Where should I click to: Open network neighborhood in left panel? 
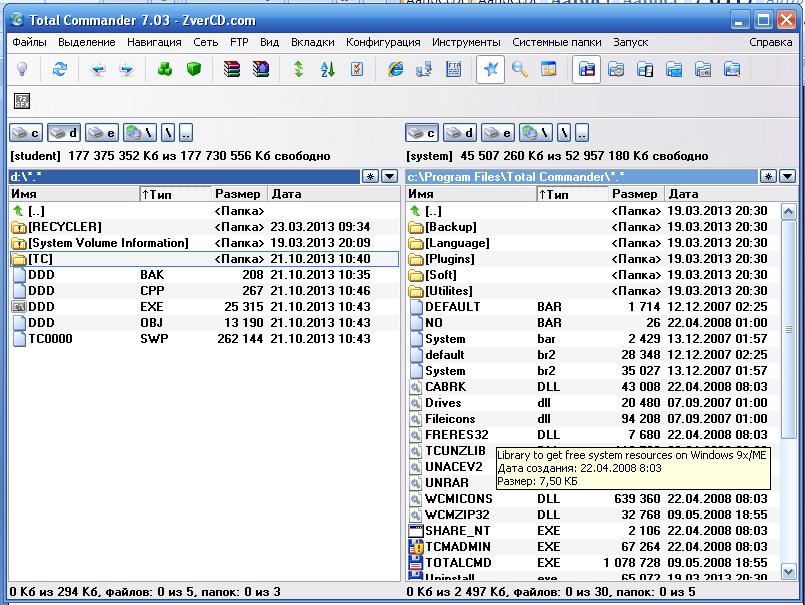pyautogui.click(x=140, y=133)
